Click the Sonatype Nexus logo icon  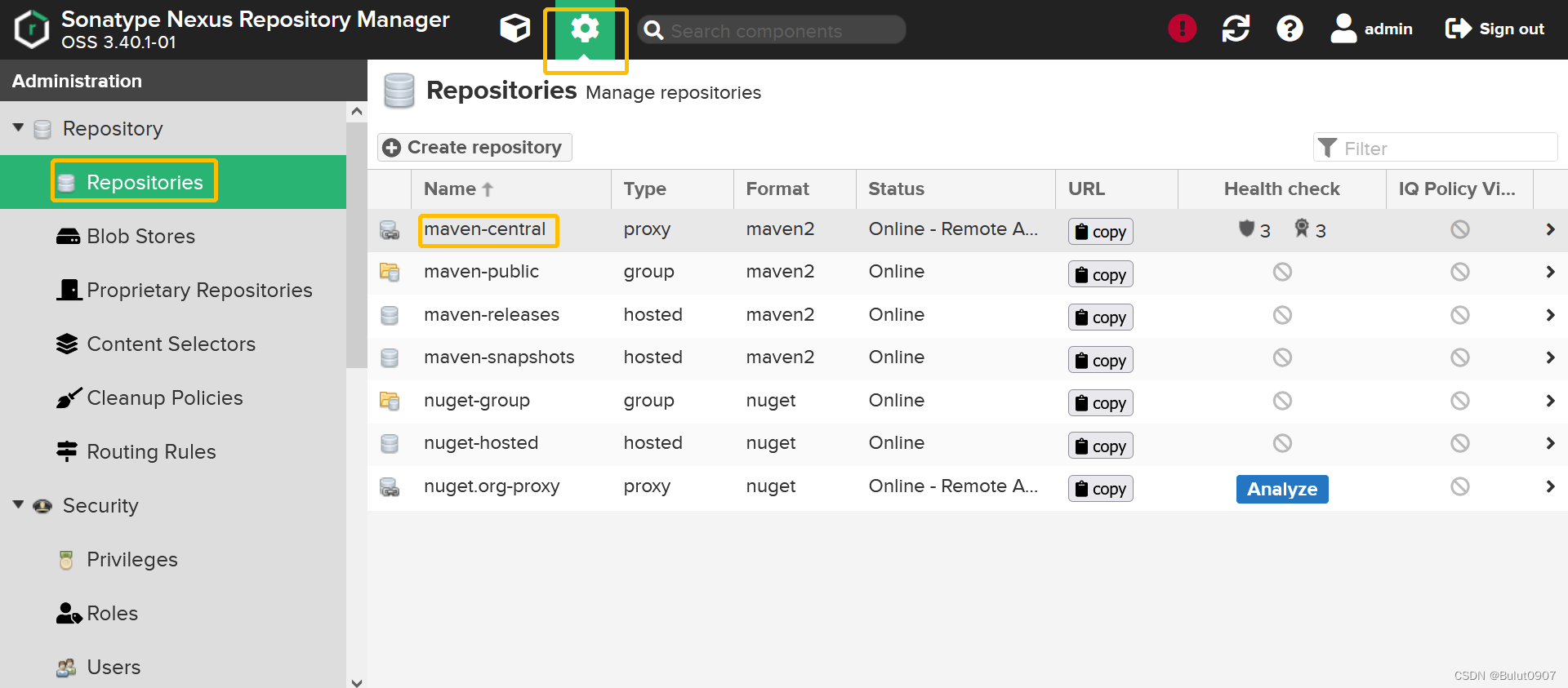pos(32,29)
